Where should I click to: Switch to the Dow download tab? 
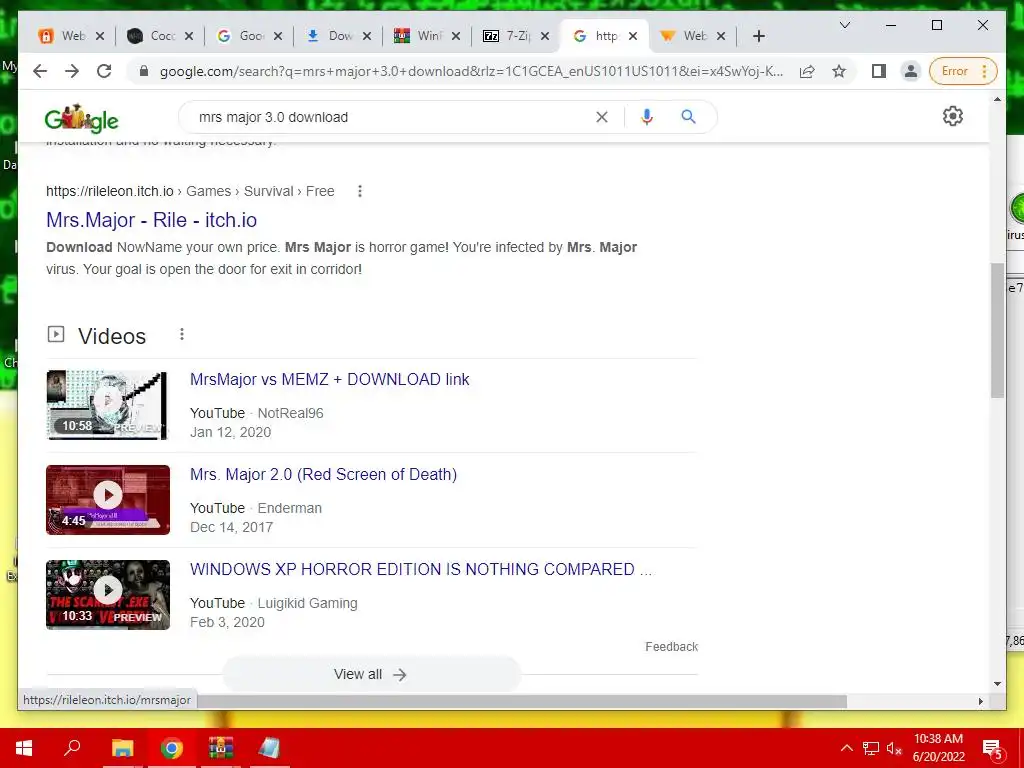tap(330, 36)
